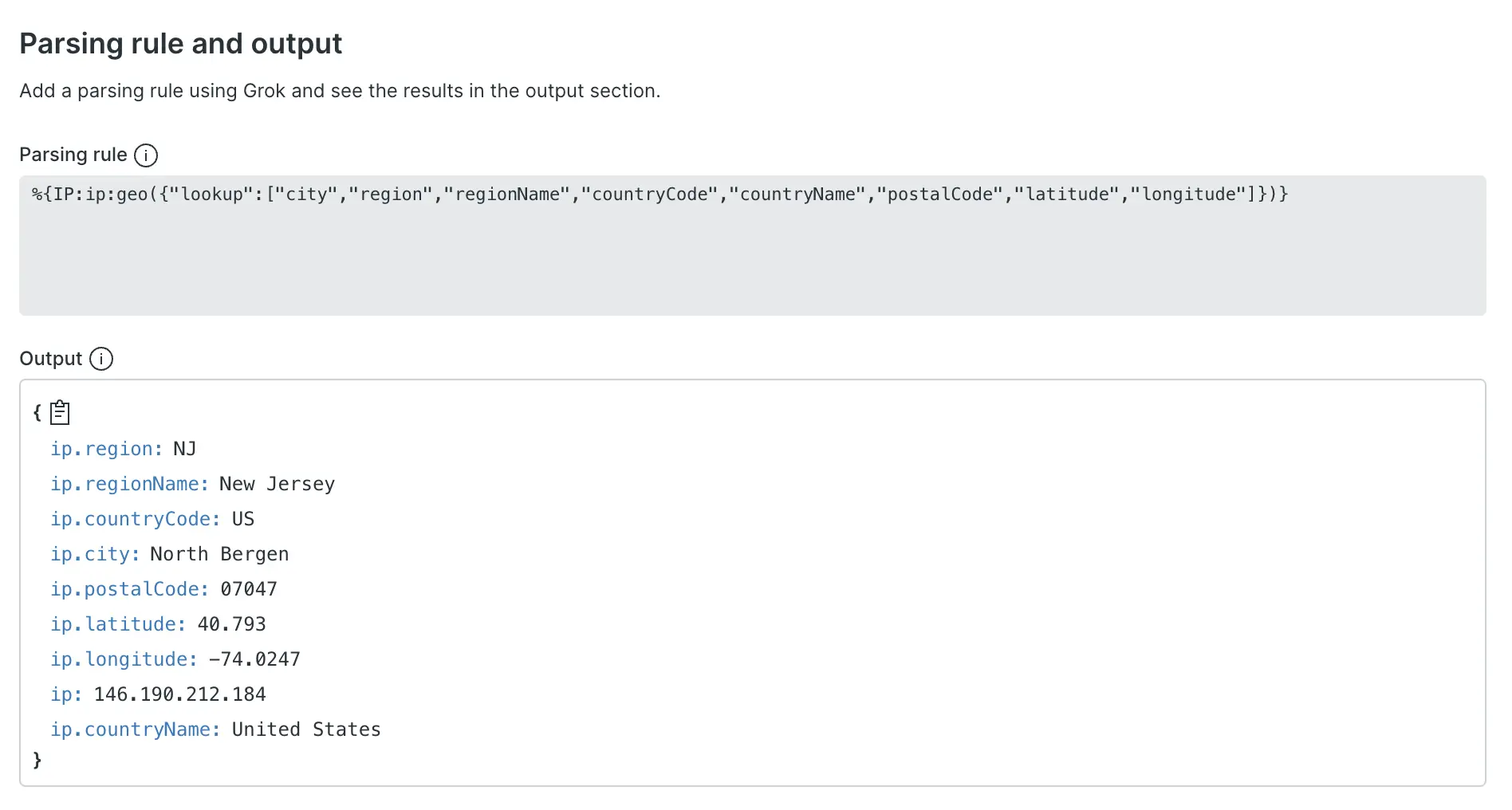Click the Output info icon
The image size is (1512, 810).
[101, 359]
